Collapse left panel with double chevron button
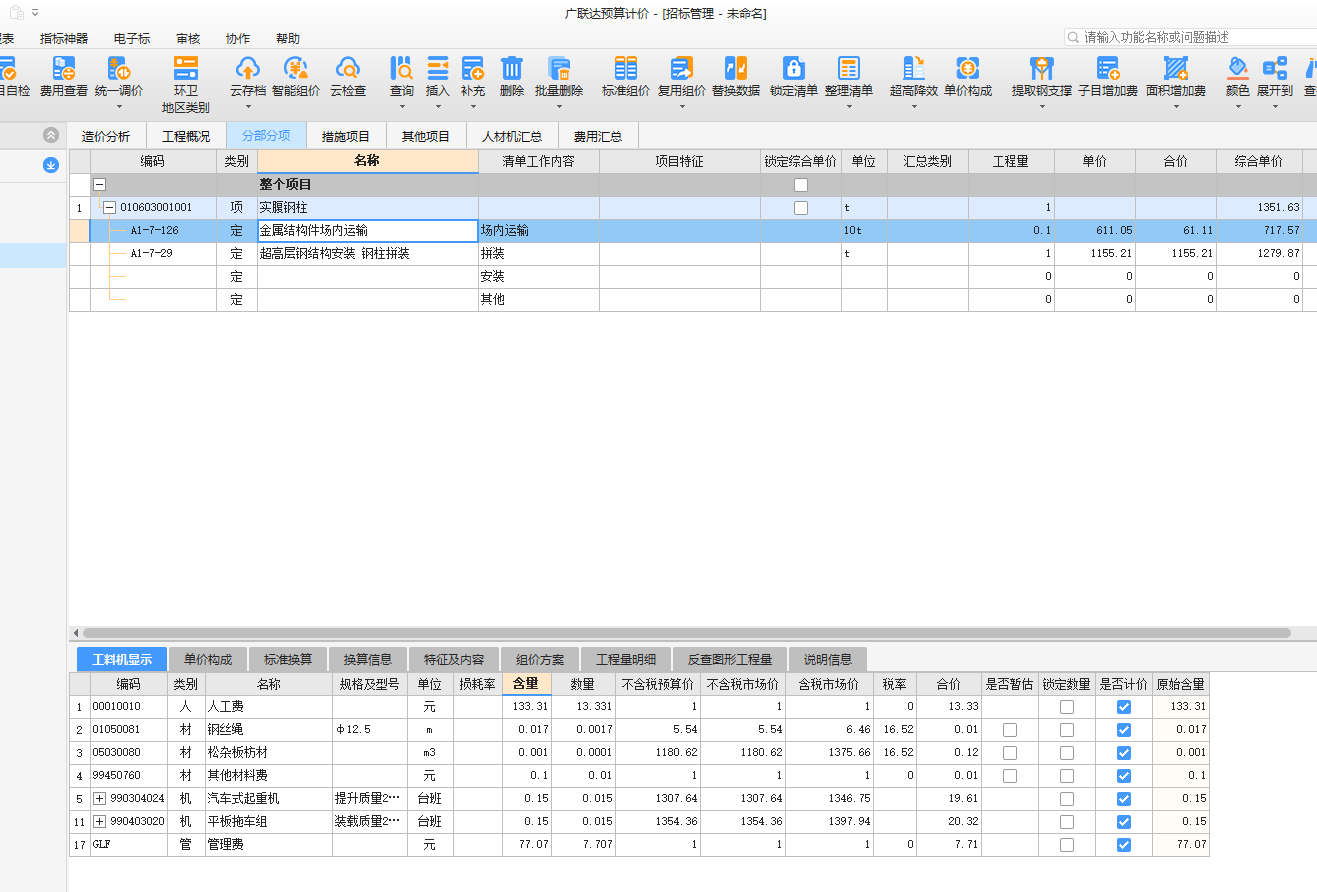The width and height of the screenshot is (1317, 892). 51,135
